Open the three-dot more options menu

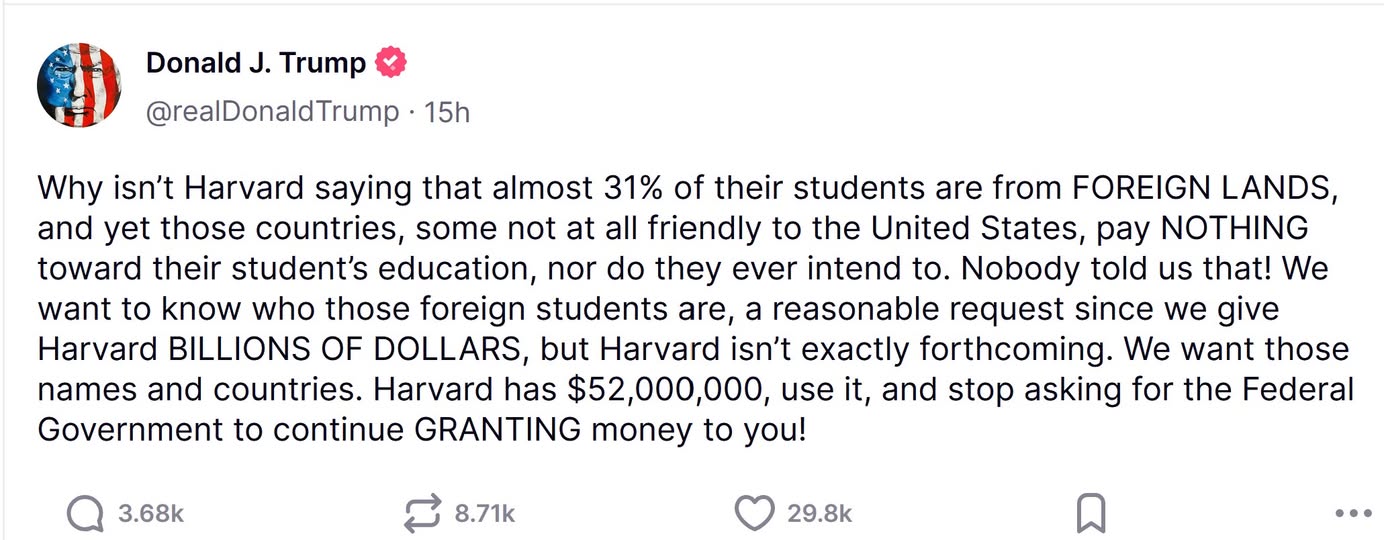click(x=1353, y=514)
